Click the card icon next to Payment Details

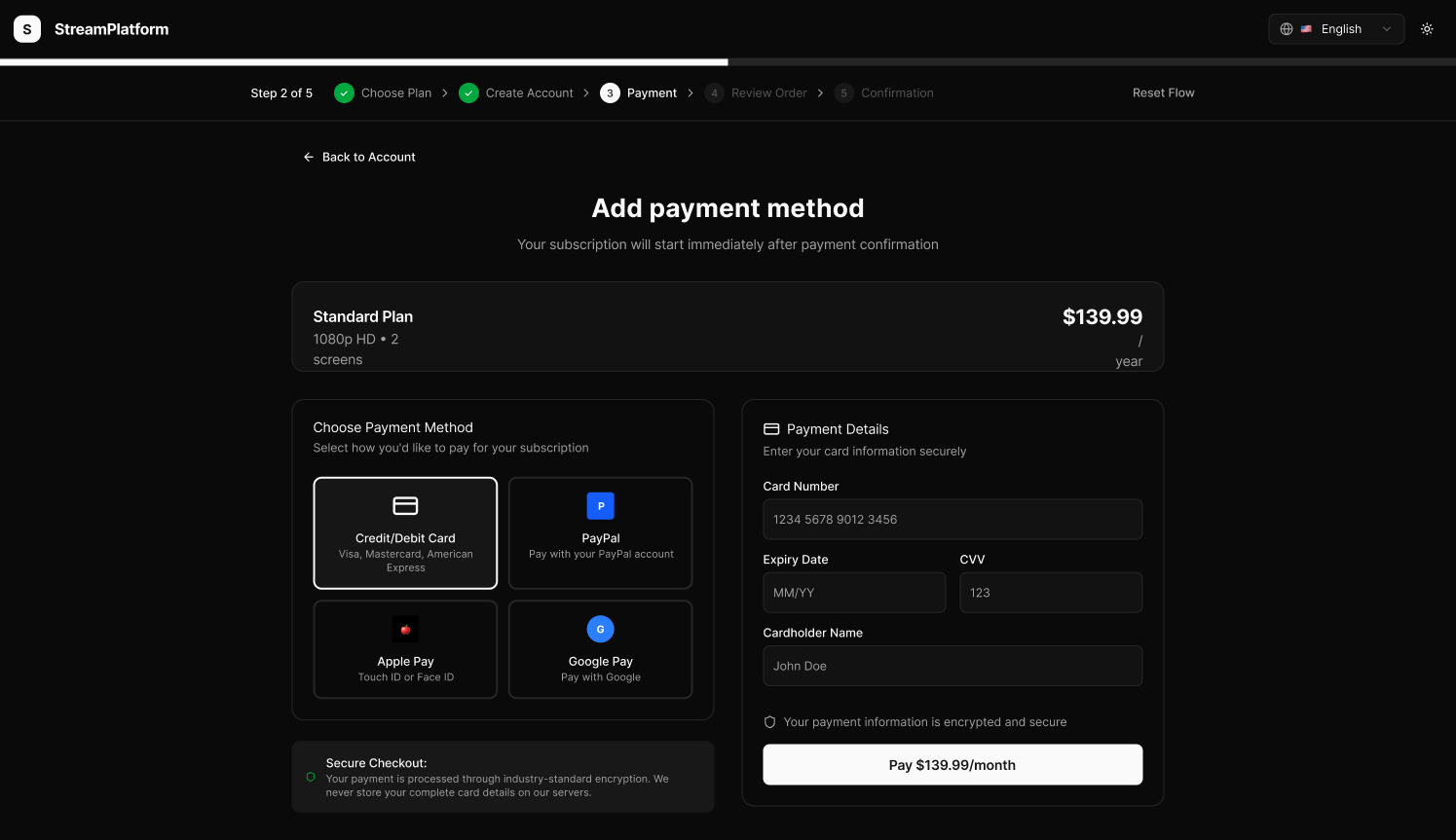click(771, 428)
